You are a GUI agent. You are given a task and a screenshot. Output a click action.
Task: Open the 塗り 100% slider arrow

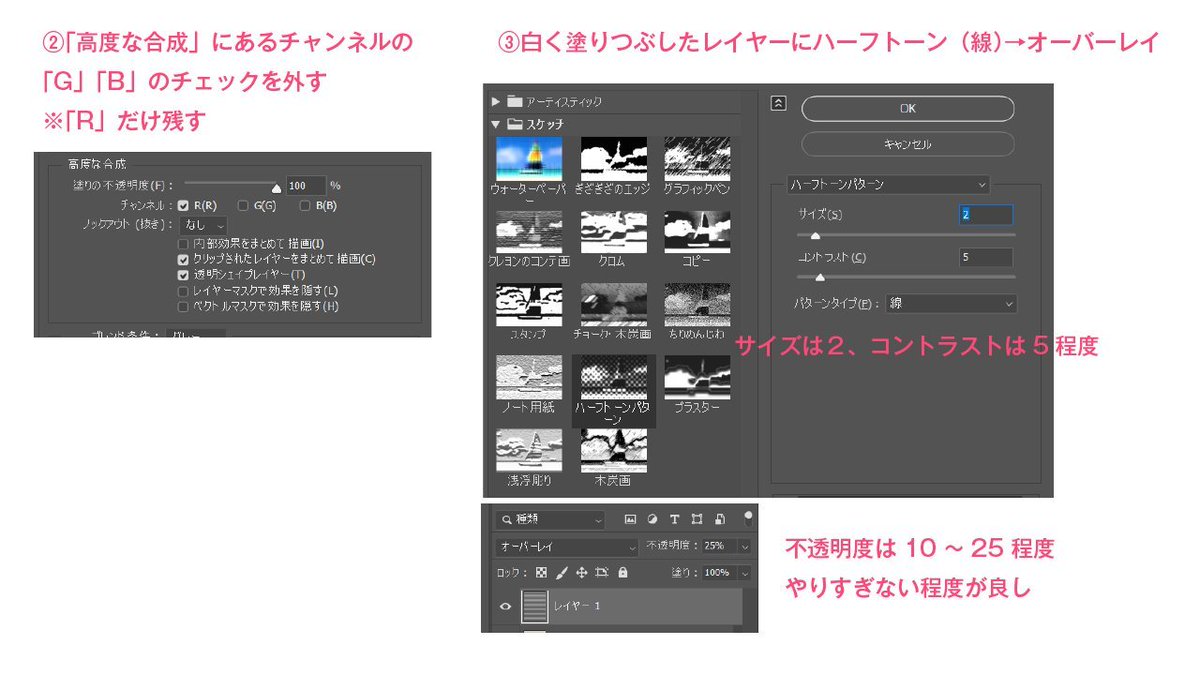[744, 573]
